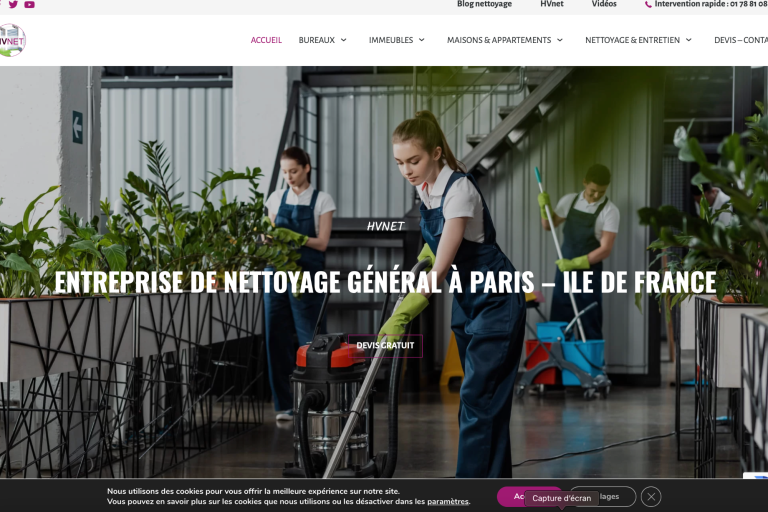Open the YouTube social icon
Screen dimensions: 768x512
point(29,4)
